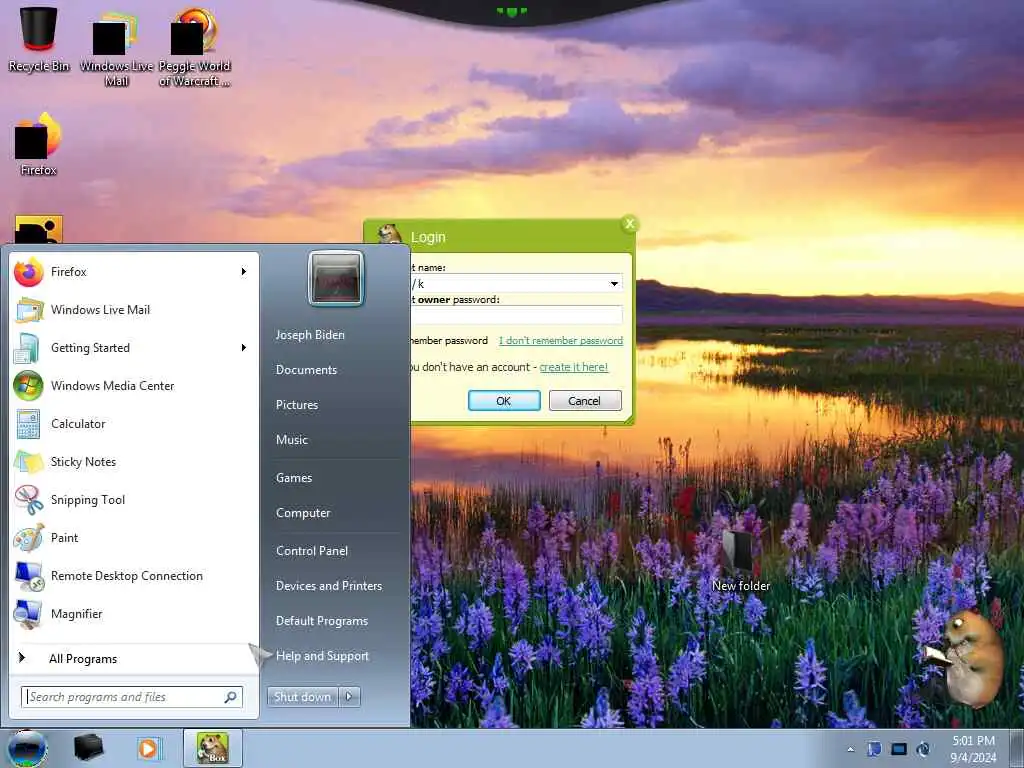The width and height of the screenshot is (1024, 768).
Task: Click the user account picture tile
Action: click(x=336, y=278)
